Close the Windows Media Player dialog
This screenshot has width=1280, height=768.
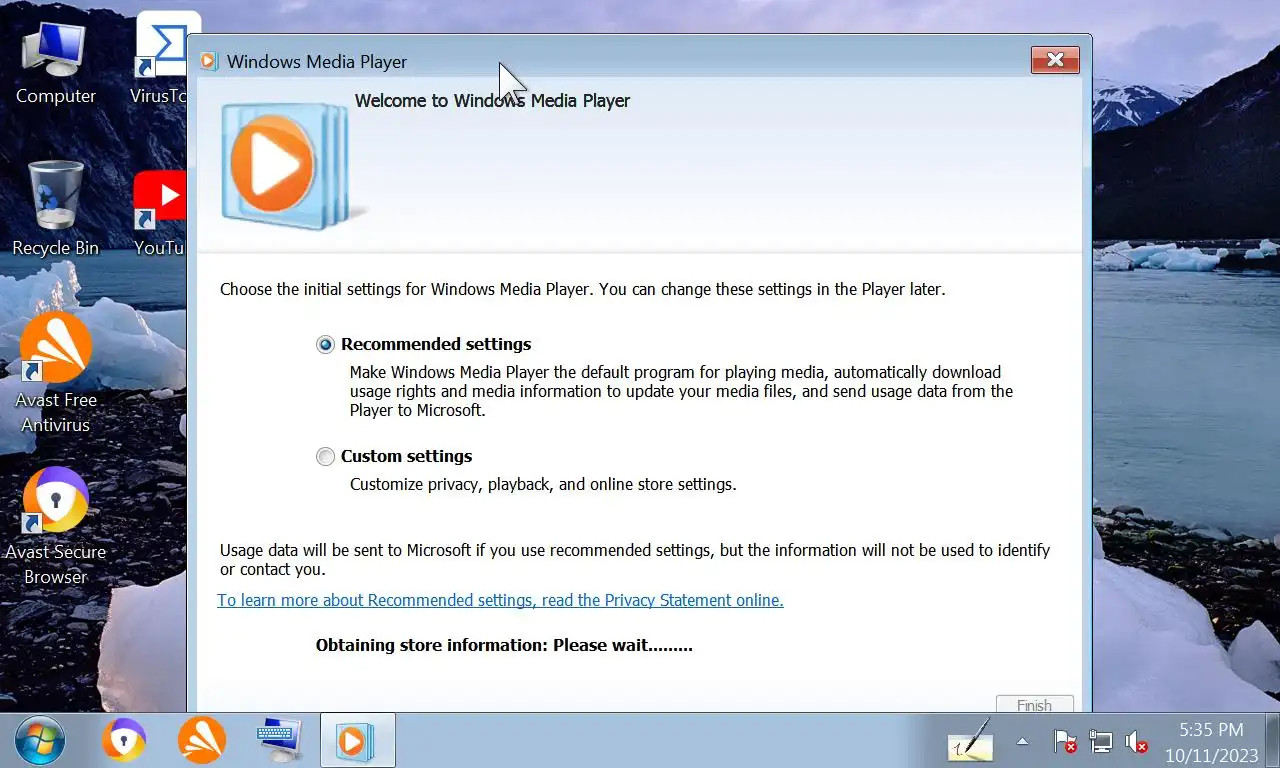pyautogui.click(x=1055, y=60)
